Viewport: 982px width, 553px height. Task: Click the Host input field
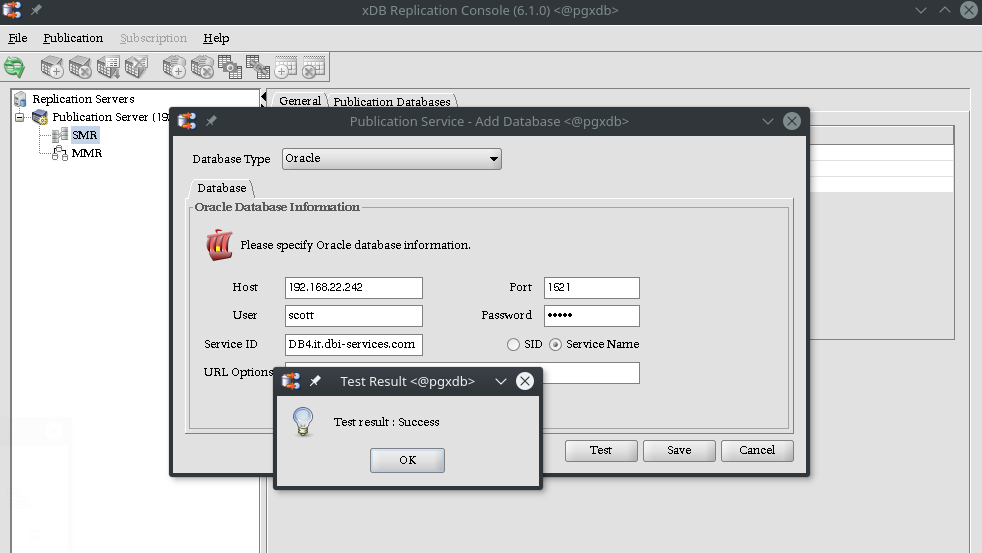tap(354, 287)
